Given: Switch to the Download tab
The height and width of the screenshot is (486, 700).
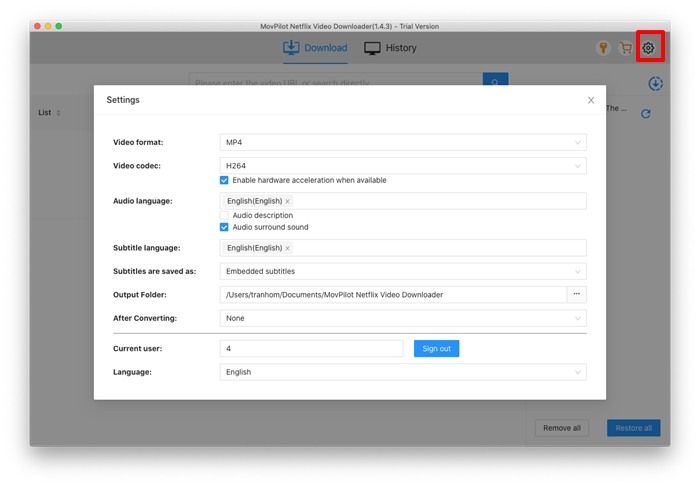Looking at the screenshot, I should [x=315, y=48].
